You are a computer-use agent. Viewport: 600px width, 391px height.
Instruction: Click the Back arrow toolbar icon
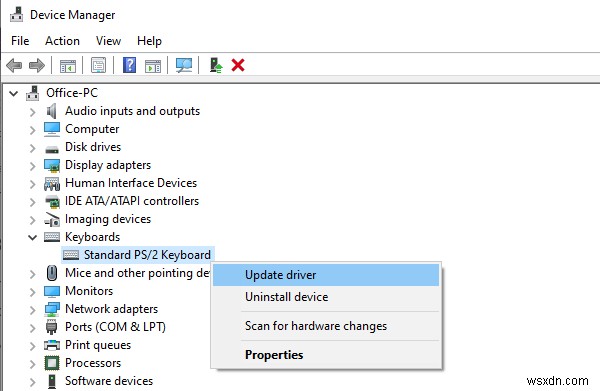[x=14, y=65]
